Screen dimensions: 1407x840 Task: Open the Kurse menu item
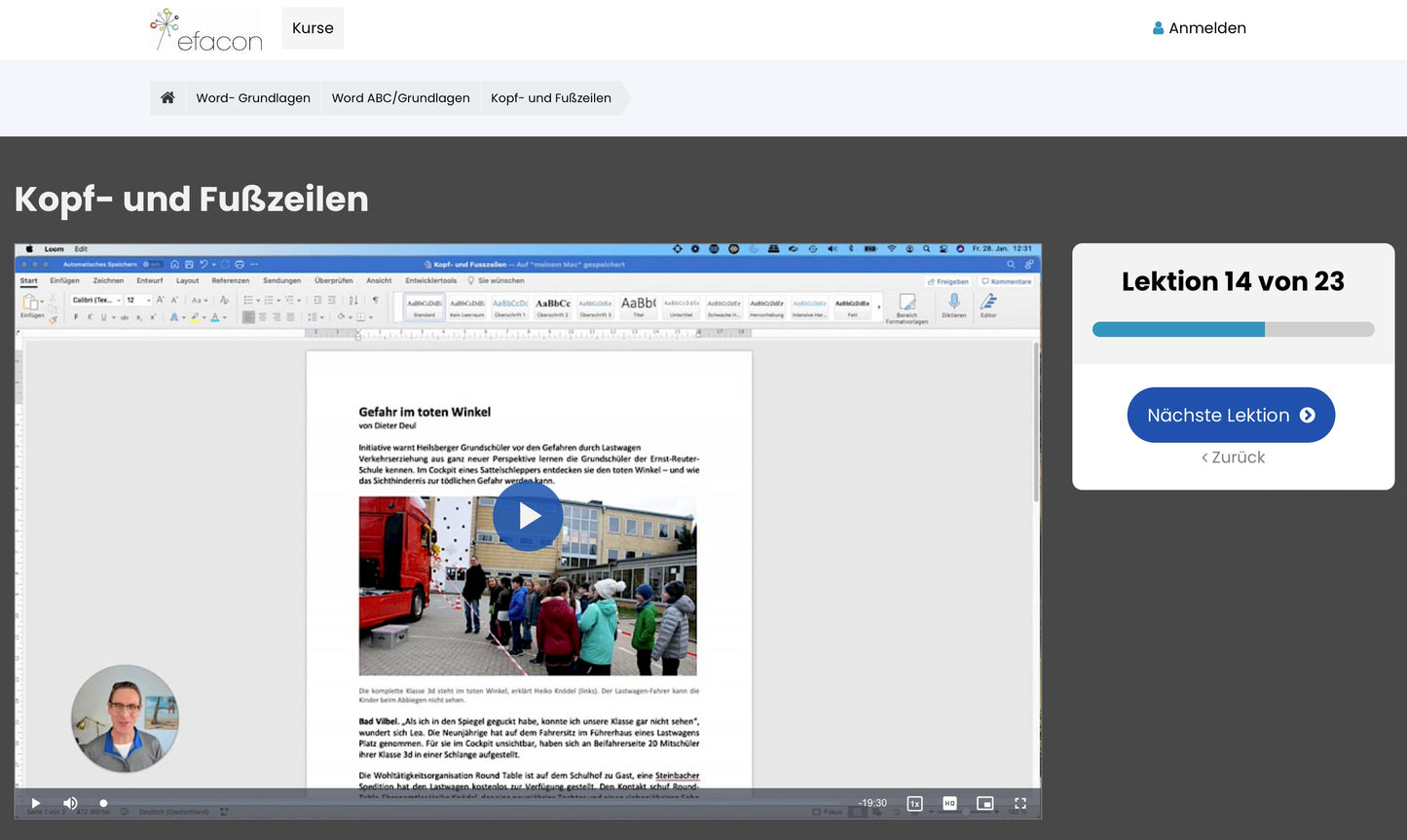(313, 28)
